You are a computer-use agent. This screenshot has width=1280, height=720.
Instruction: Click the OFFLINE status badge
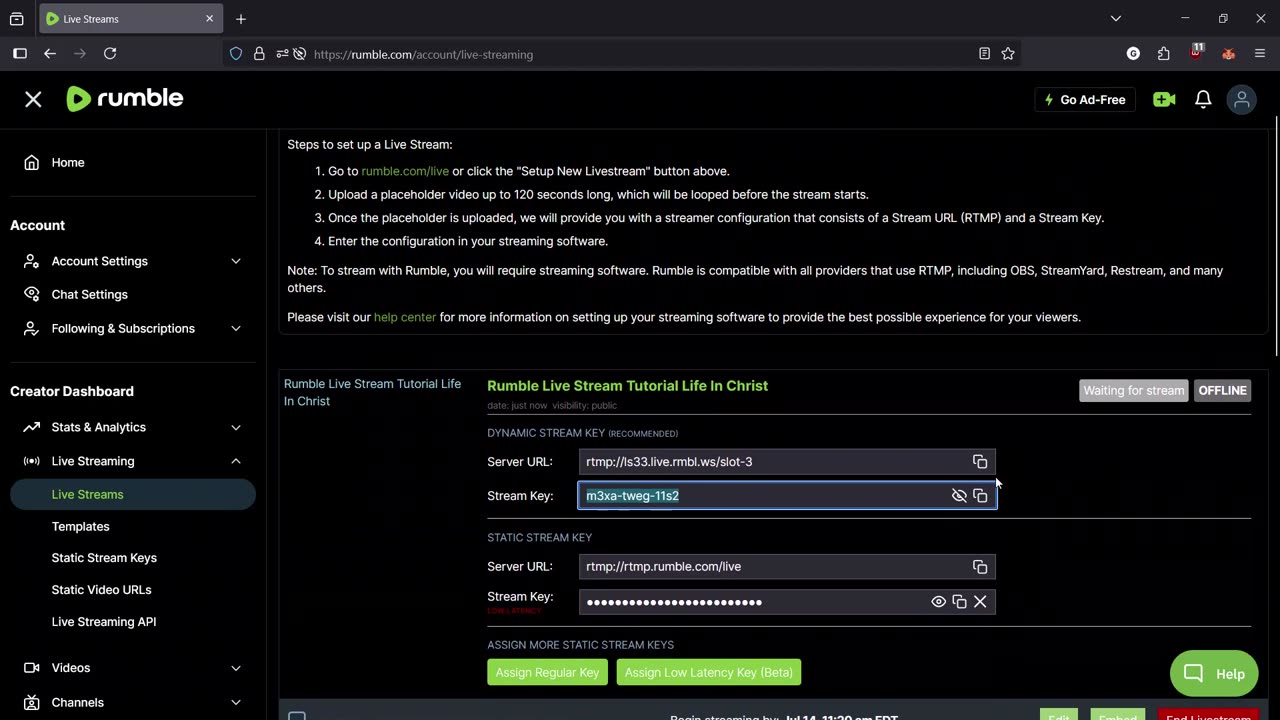1222,390
